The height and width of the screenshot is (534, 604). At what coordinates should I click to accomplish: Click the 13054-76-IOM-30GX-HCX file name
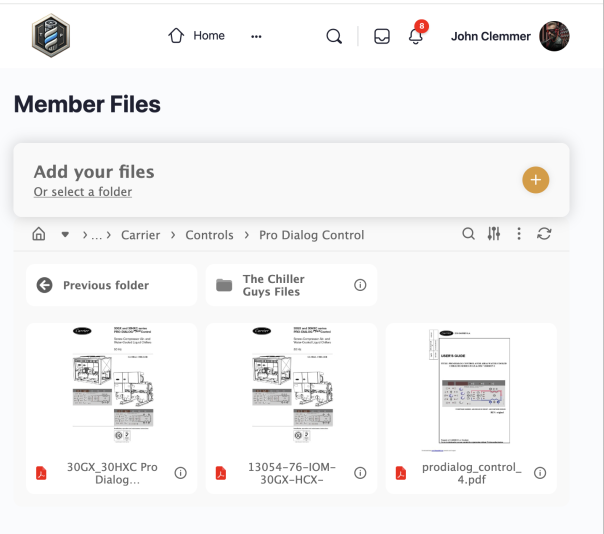click(x=292, y=473)
